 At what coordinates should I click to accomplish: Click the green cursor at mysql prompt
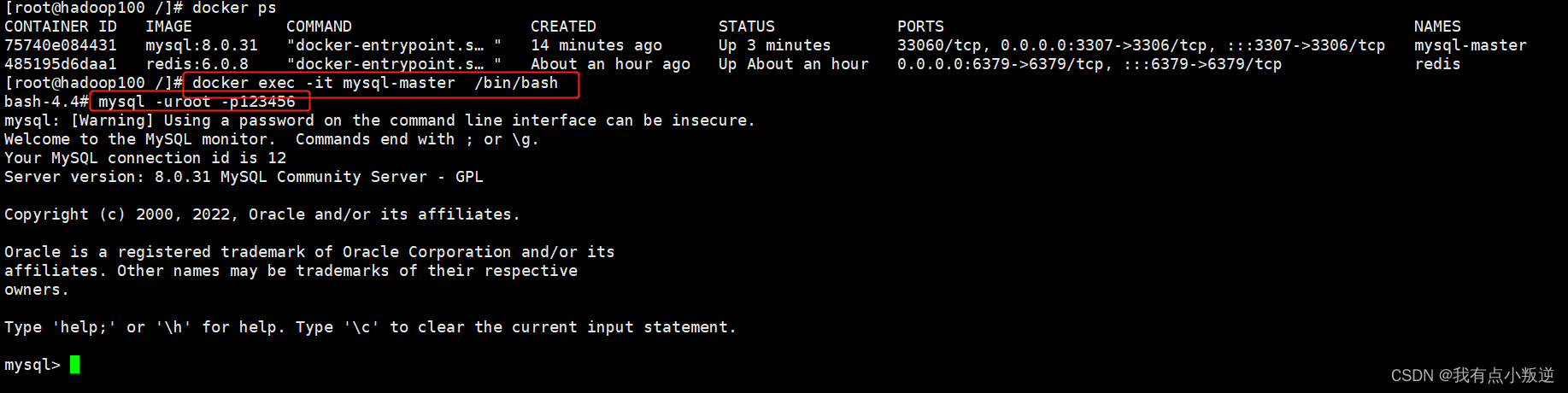74,365
